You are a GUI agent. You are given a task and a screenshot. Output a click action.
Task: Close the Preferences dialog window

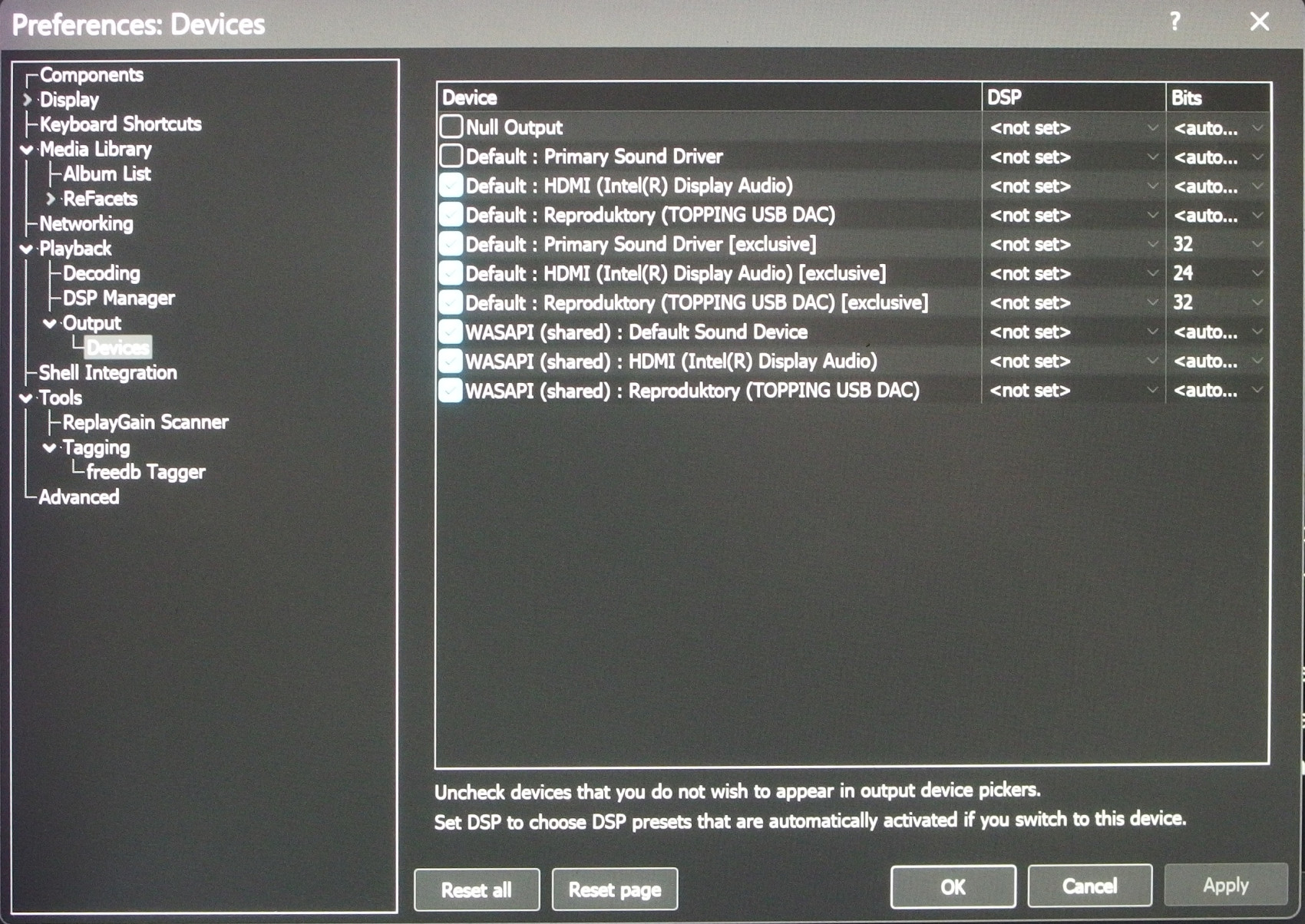tap(1259, 21)
